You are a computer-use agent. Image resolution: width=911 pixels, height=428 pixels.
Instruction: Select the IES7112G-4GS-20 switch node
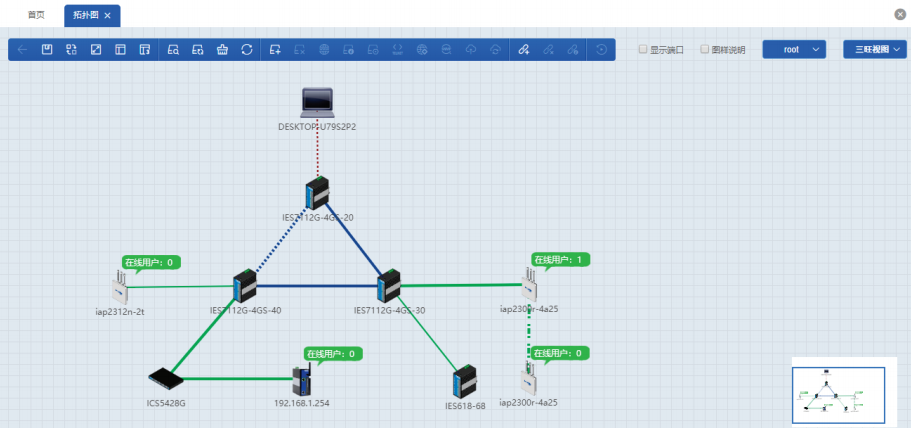(317, 192)
